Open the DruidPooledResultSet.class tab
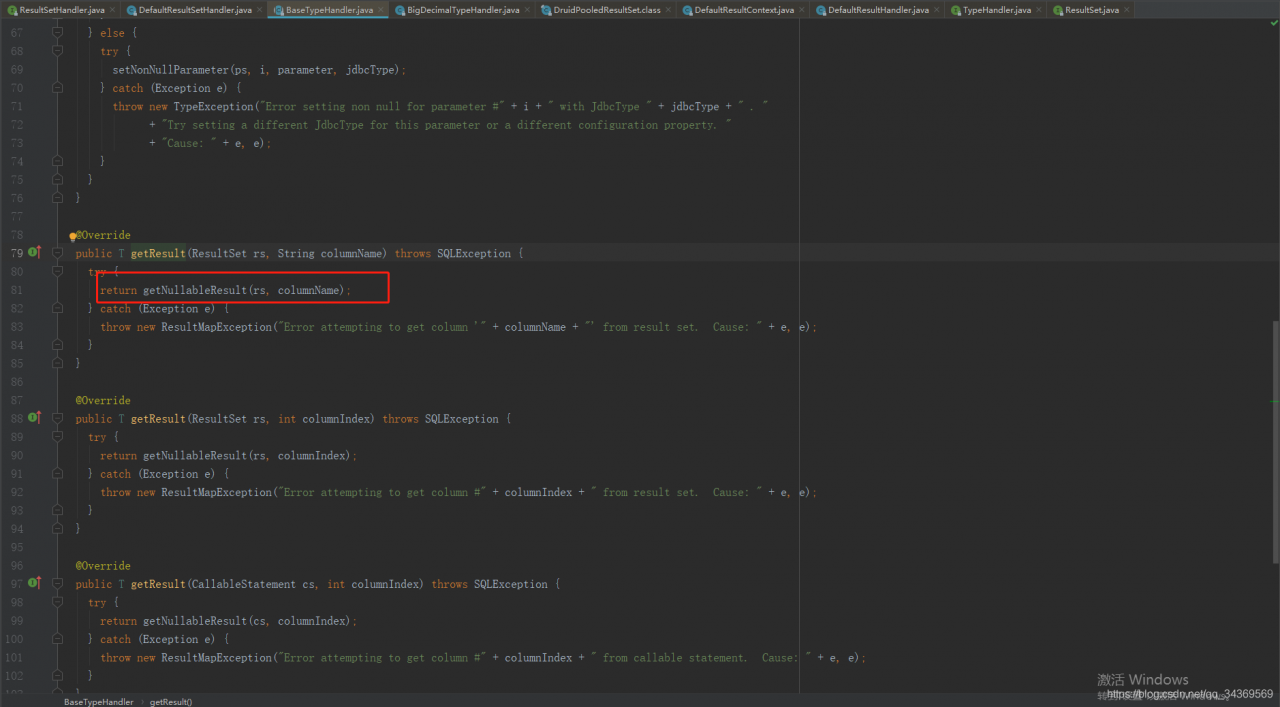Viewport: 1280px width, 707px height. coord(607,9)
